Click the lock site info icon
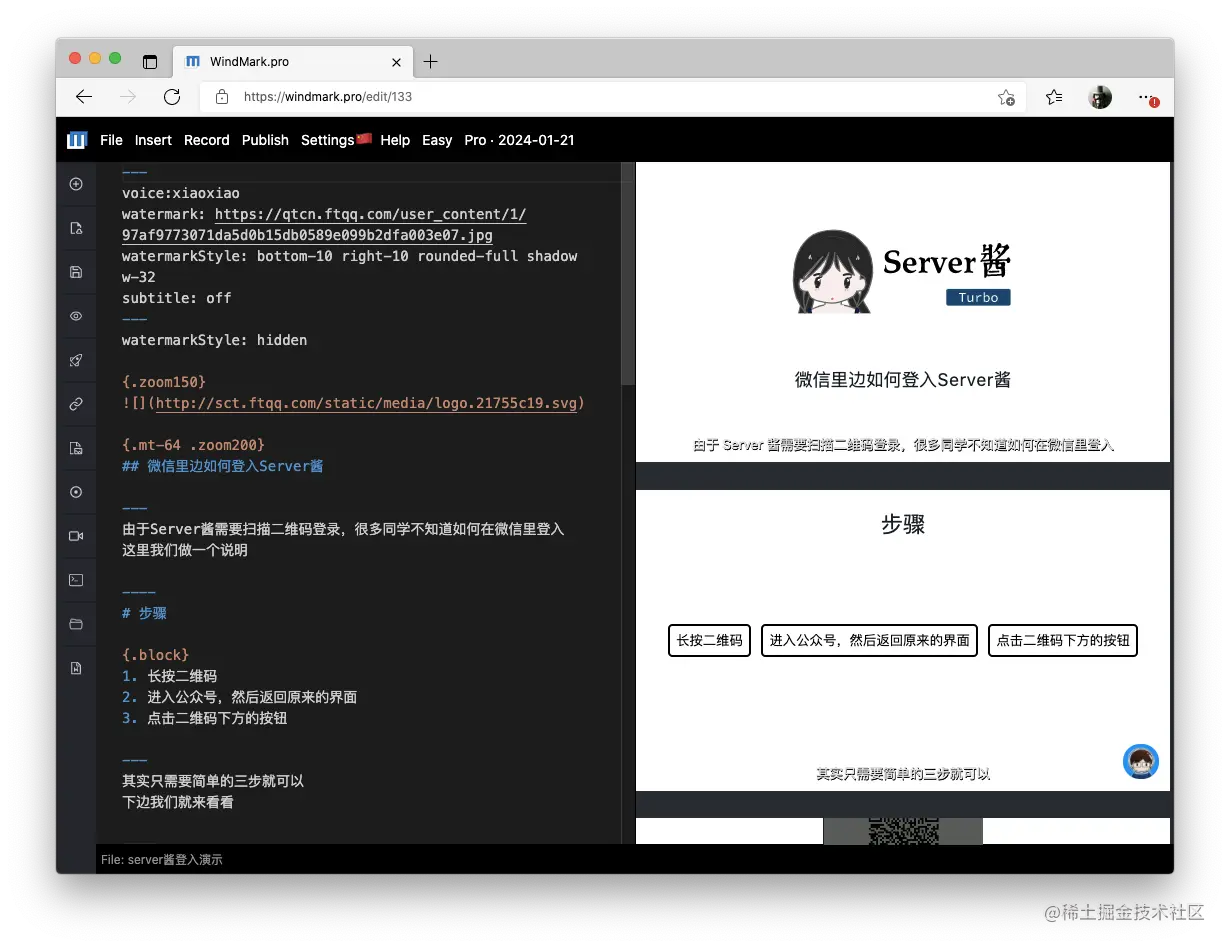 click(x=222, y=97)
